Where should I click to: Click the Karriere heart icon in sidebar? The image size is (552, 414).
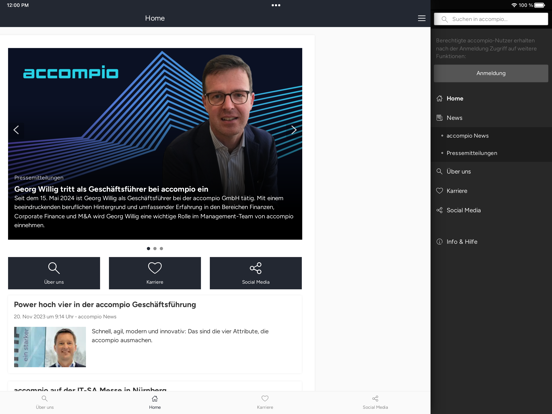pos(439,191)
